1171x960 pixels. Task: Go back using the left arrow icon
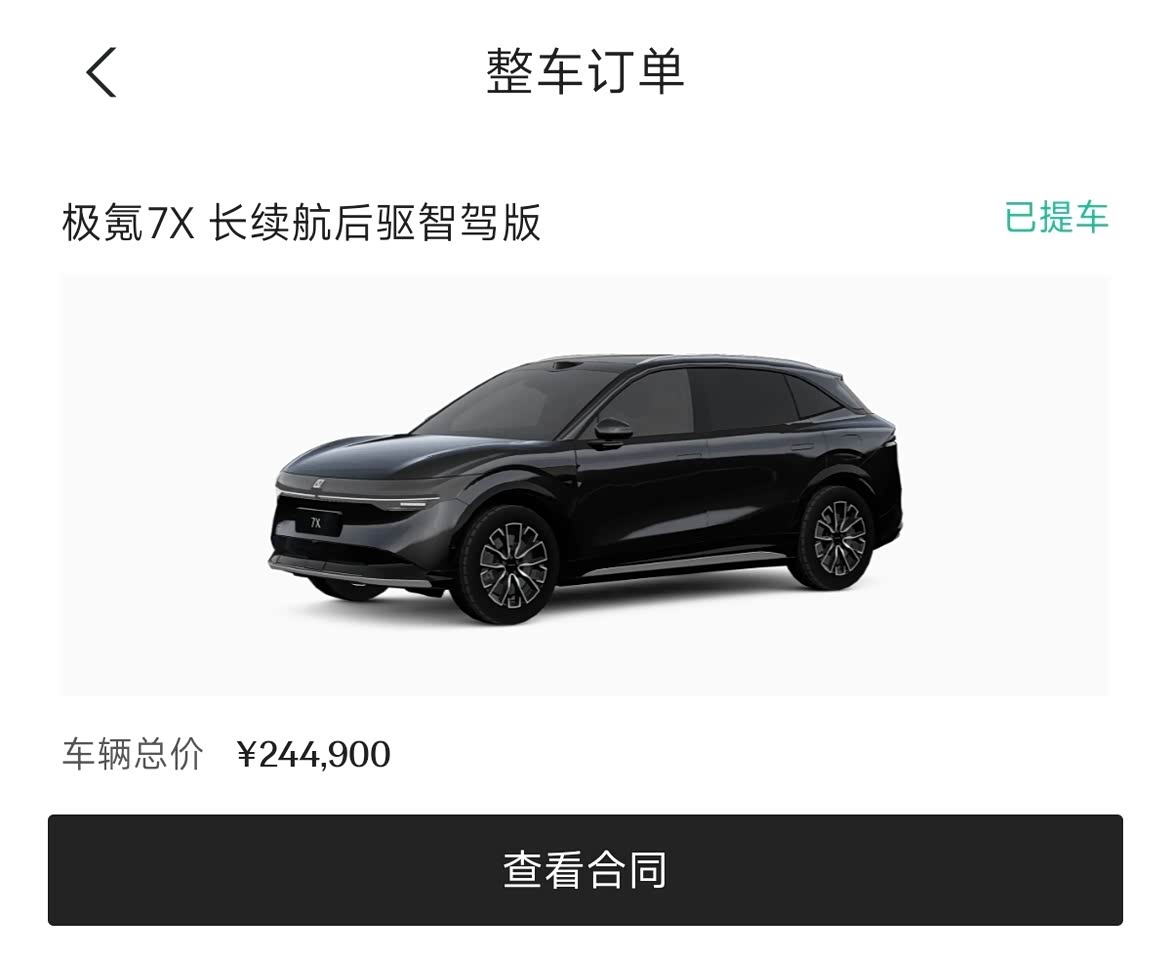(102, 72)
